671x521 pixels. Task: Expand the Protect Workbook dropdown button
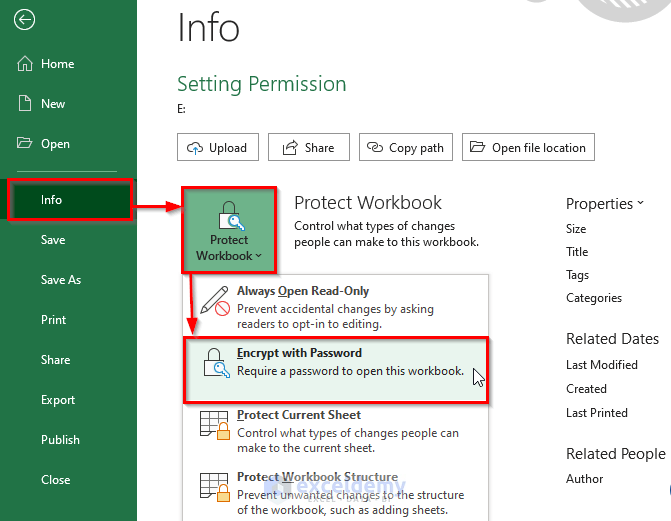point(229,229)
